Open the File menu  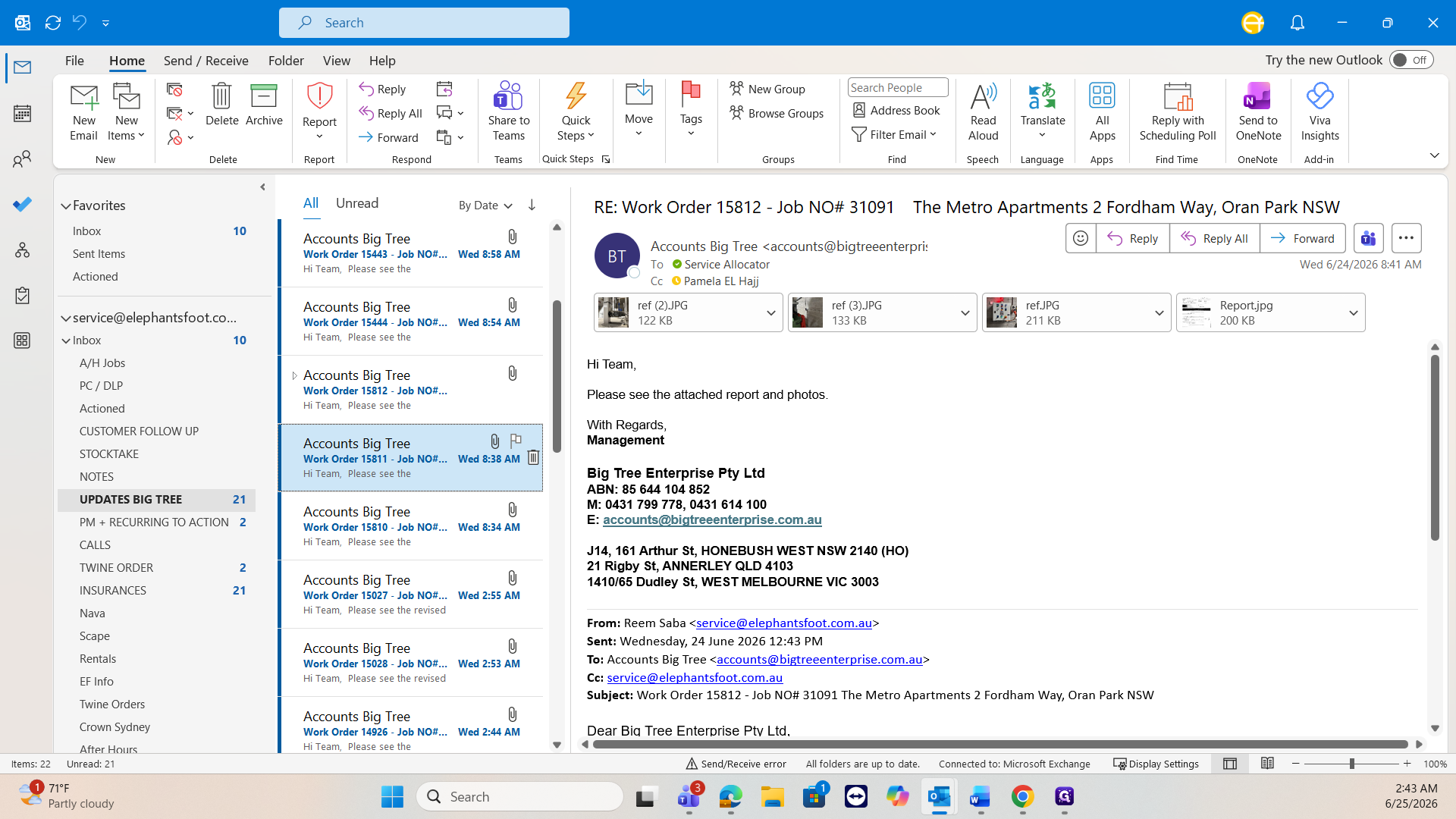click(x=74, y=61)
